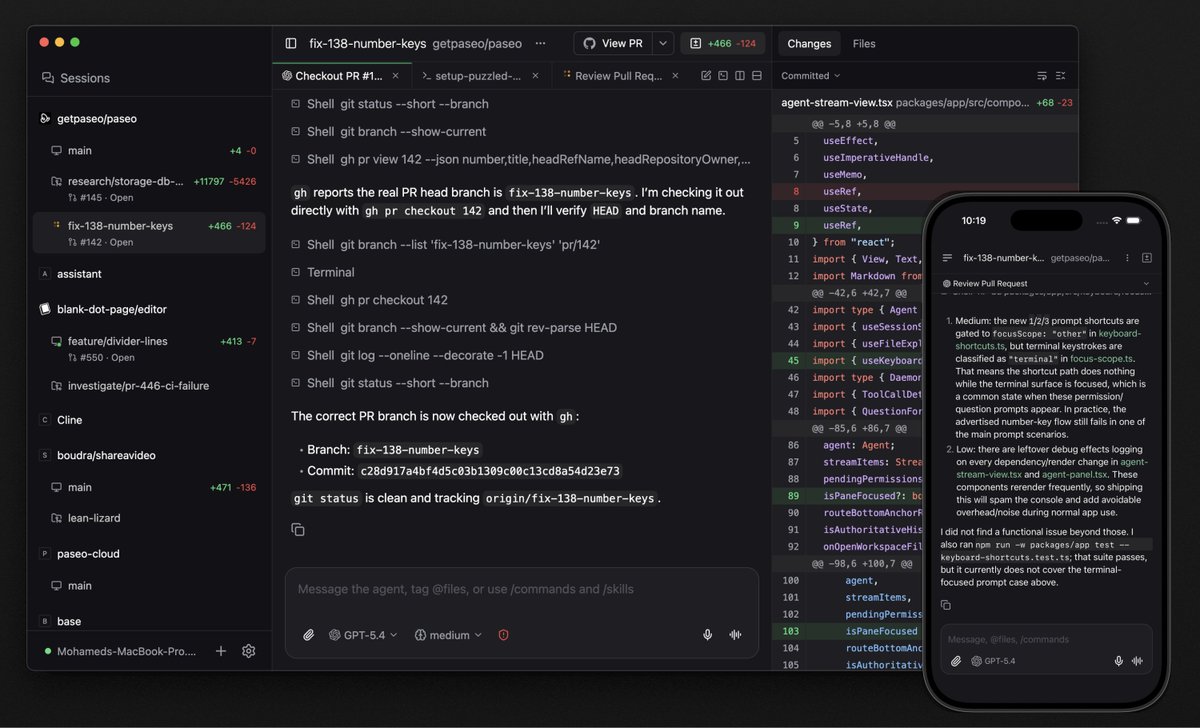
Task: Click the microphone dictation icon in desktop composer
Action: click(707, 635)
